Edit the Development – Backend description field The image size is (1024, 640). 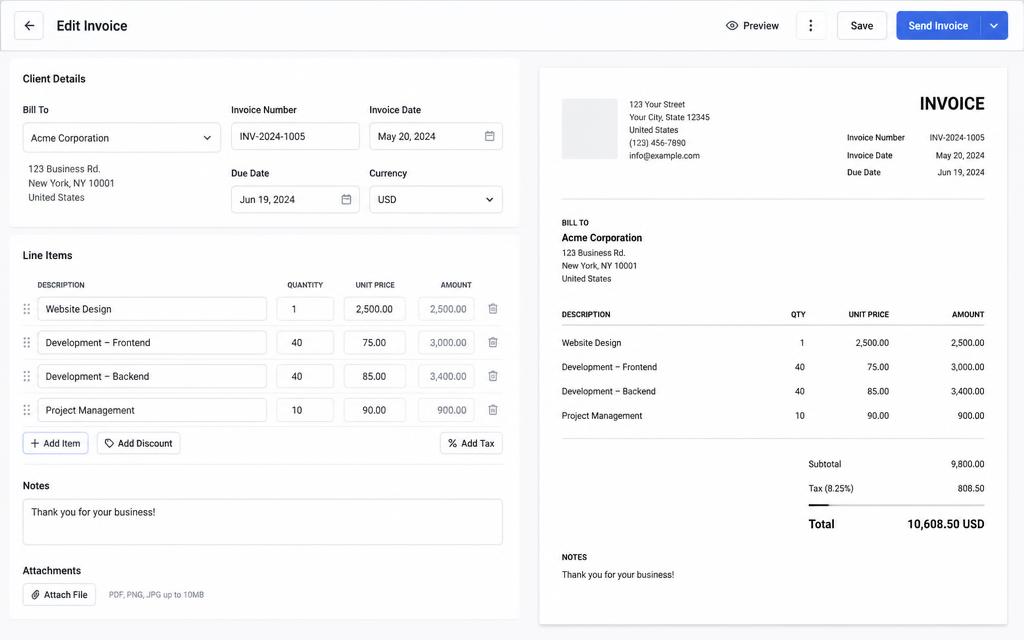pyautogui.click(x=152, y=376)
